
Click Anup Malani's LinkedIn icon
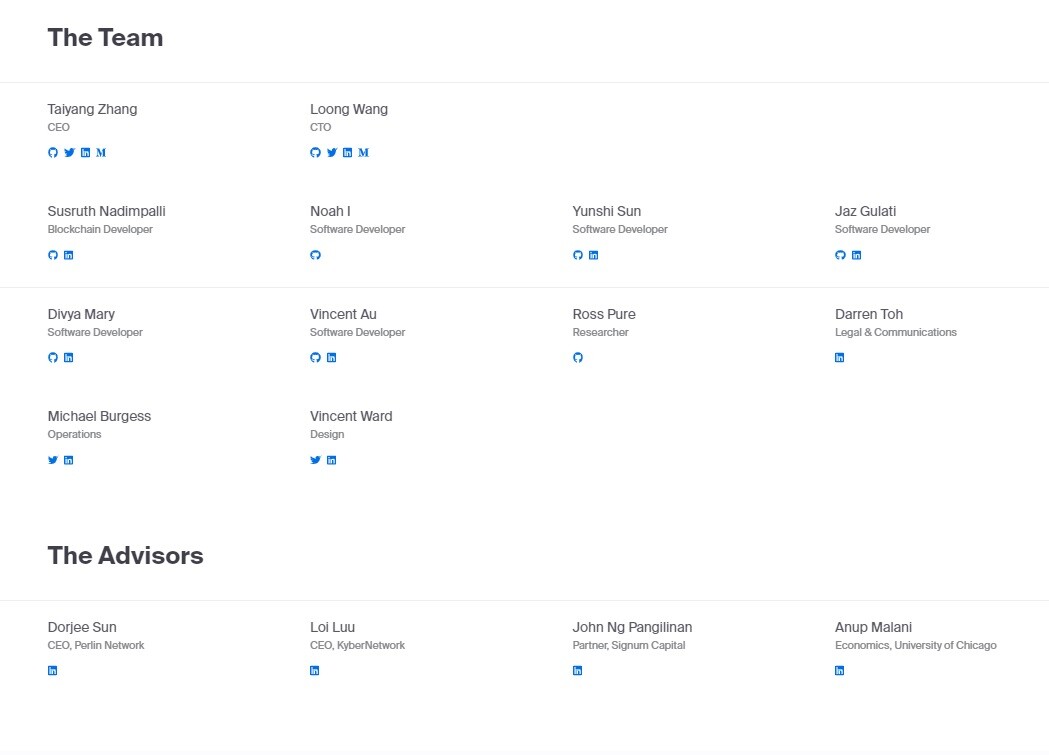(x=839, y=671)
